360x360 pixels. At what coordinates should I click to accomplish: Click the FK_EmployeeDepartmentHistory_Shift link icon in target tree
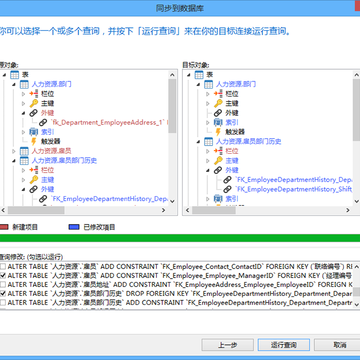pyautogui.click(x=227, y=189)
